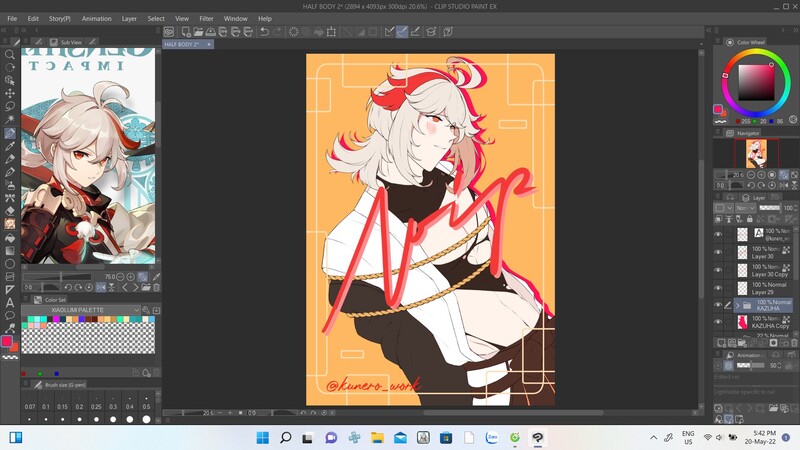This screenshot has height=450, width=800.
Task: Hide the KAZUHA folder layer
Action: pyautogui.click(x=718, y=305)
